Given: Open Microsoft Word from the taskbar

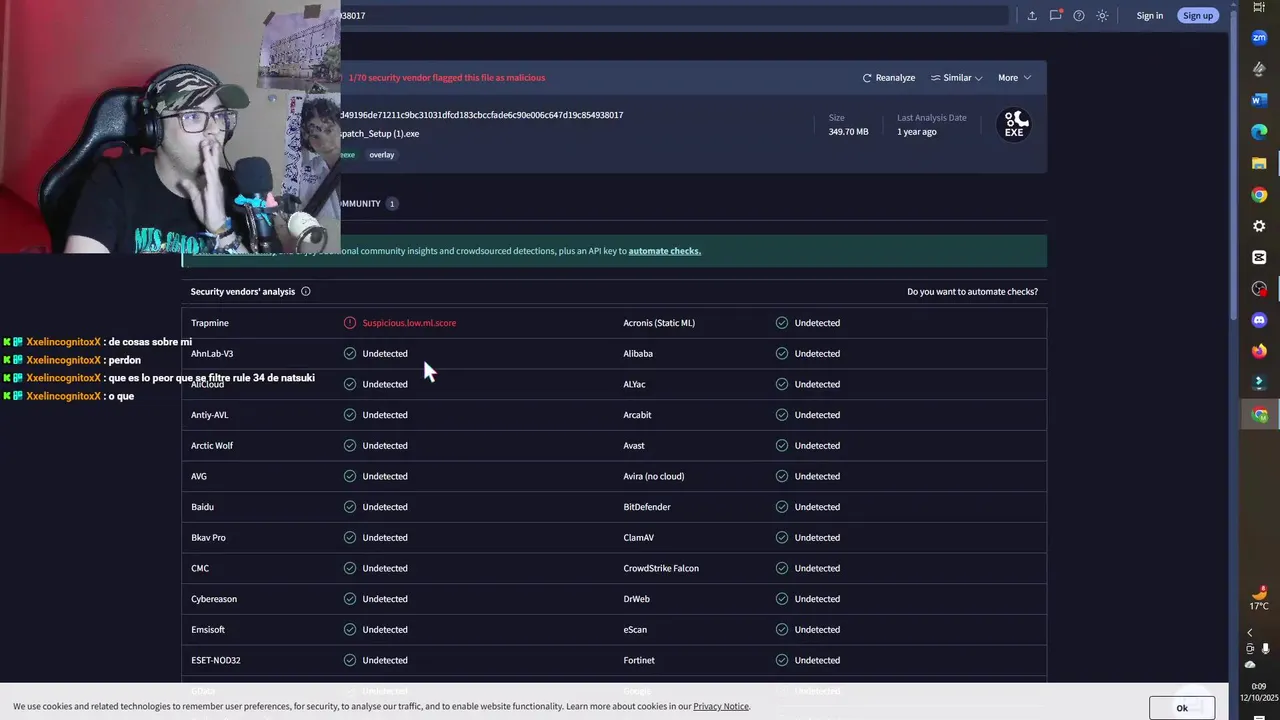Looking at the screenshot, I should pos(1259,100).
